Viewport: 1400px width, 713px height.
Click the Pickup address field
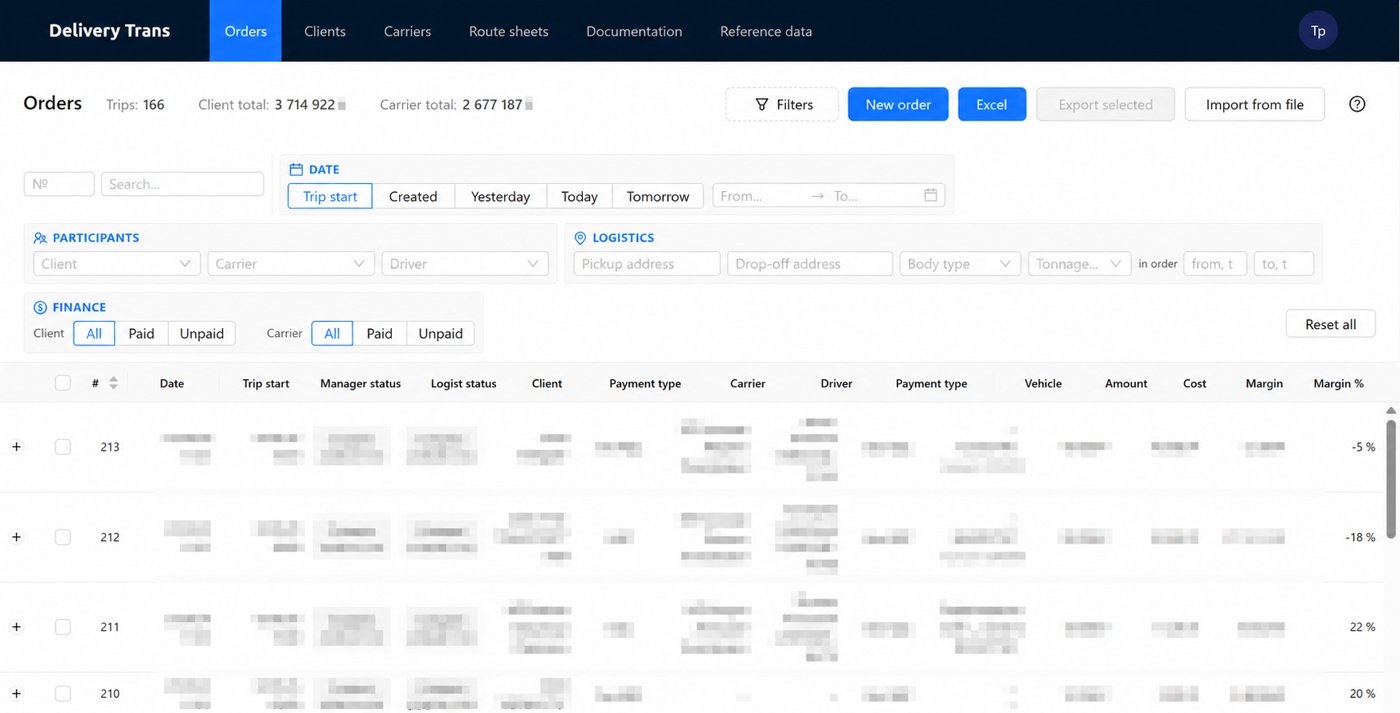coord(647,264)
